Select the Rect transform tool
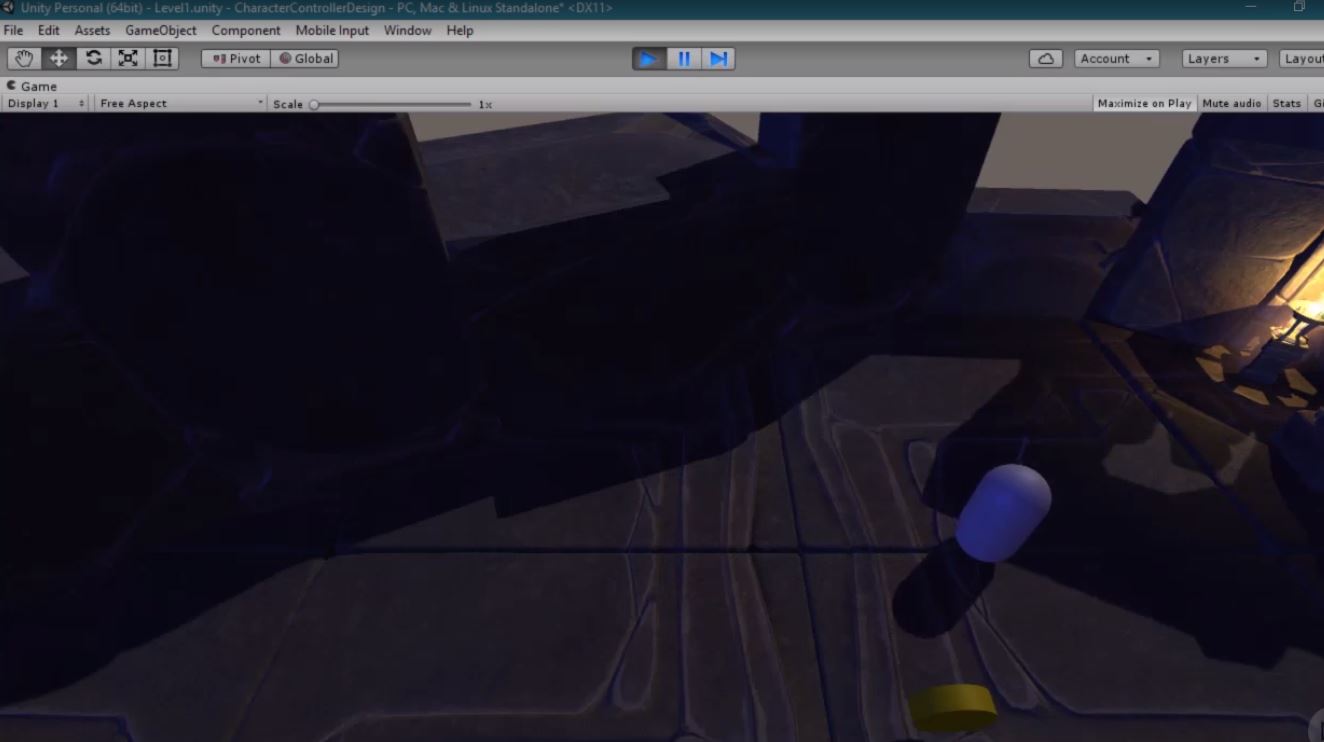This screenshot has width=1324, height=742. click(x=161, y=58)
